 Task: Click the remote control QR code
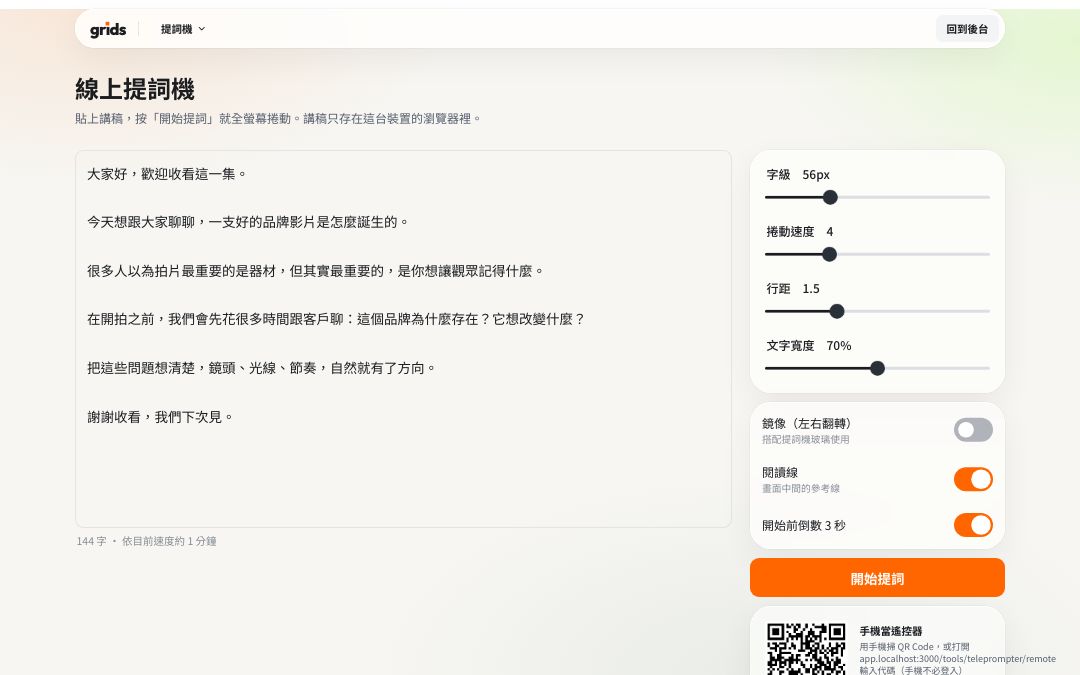tap(806, 650)
